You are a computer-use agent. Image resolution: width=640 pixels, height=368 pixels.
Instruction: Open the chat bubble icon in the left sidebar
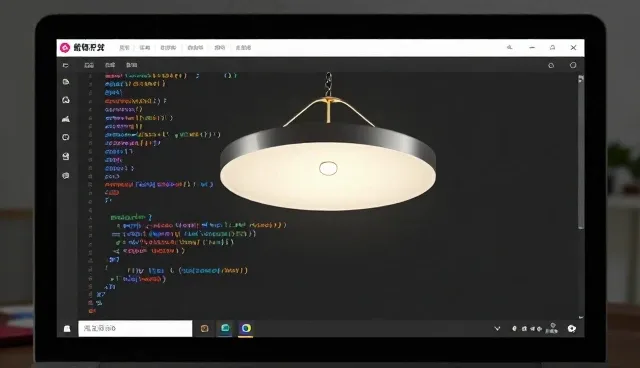[66, 176]
